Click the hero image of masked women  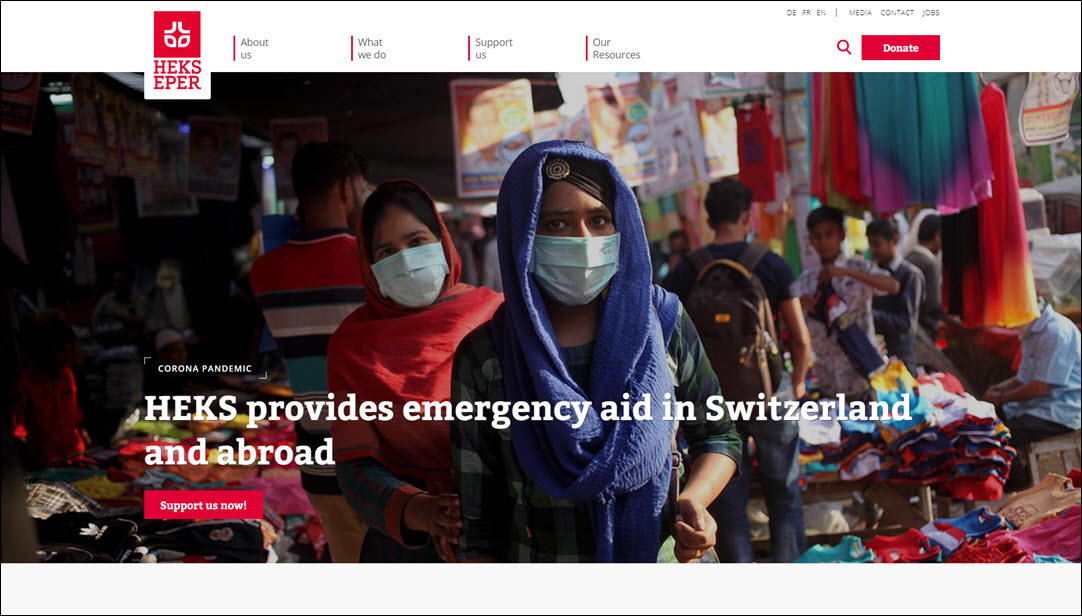541,317
